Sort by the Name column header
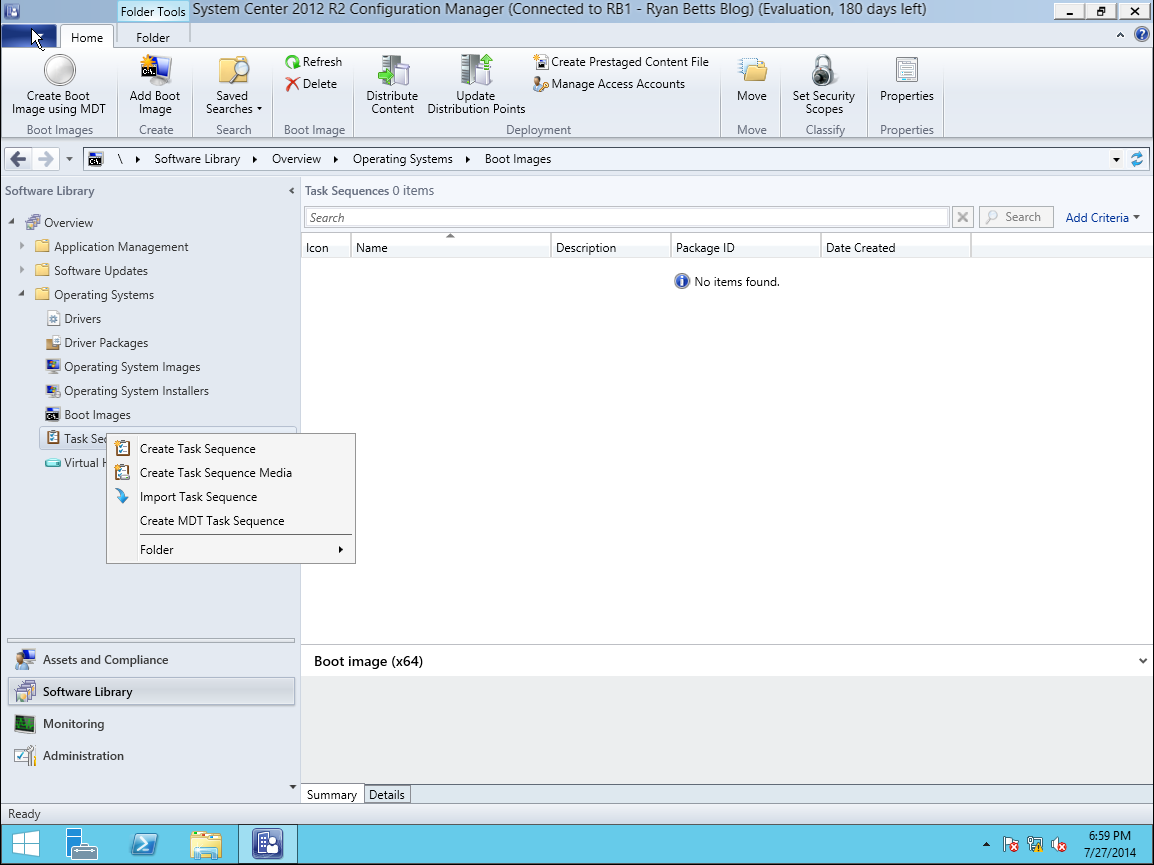Image resolution: width=1154 pixels, height=865 pixels. coord(450,247)
